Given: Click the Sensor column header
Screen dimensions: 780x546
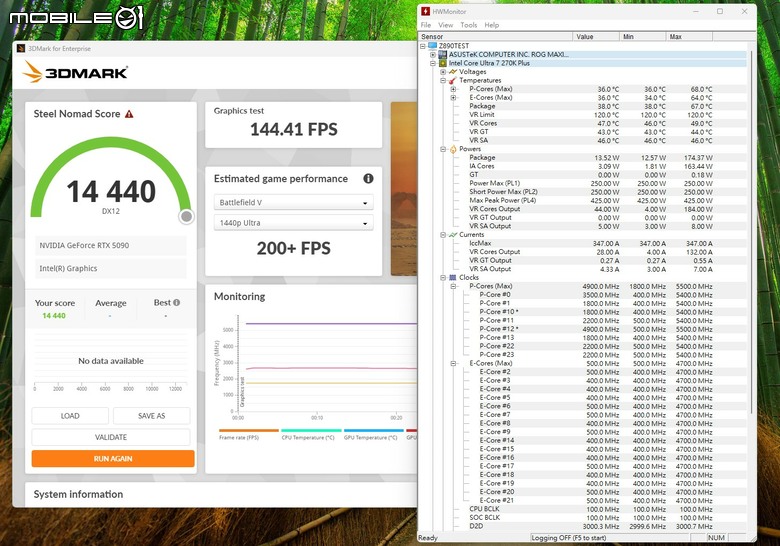Looking at the screenshot, I should pyautogui.click(x=495, y=37).
